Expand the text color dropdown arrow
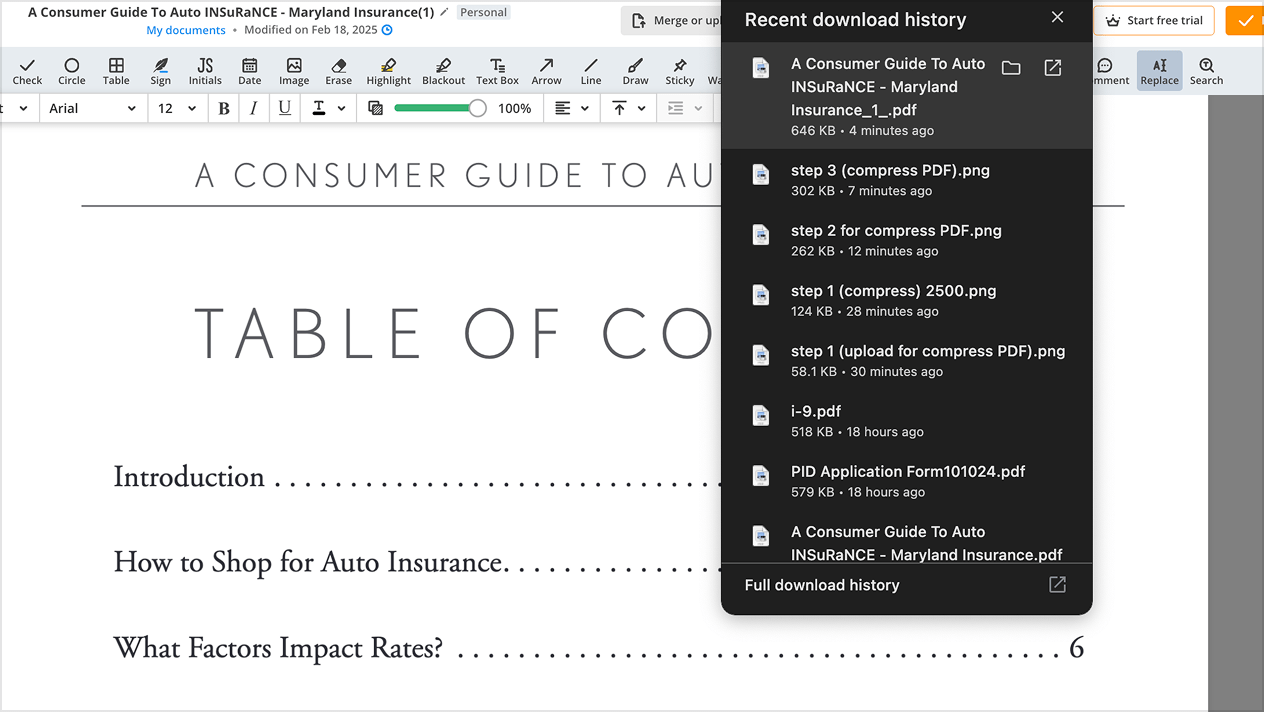Image resolution: width=1264 pixels, height=712 pixels. [342, 108]
